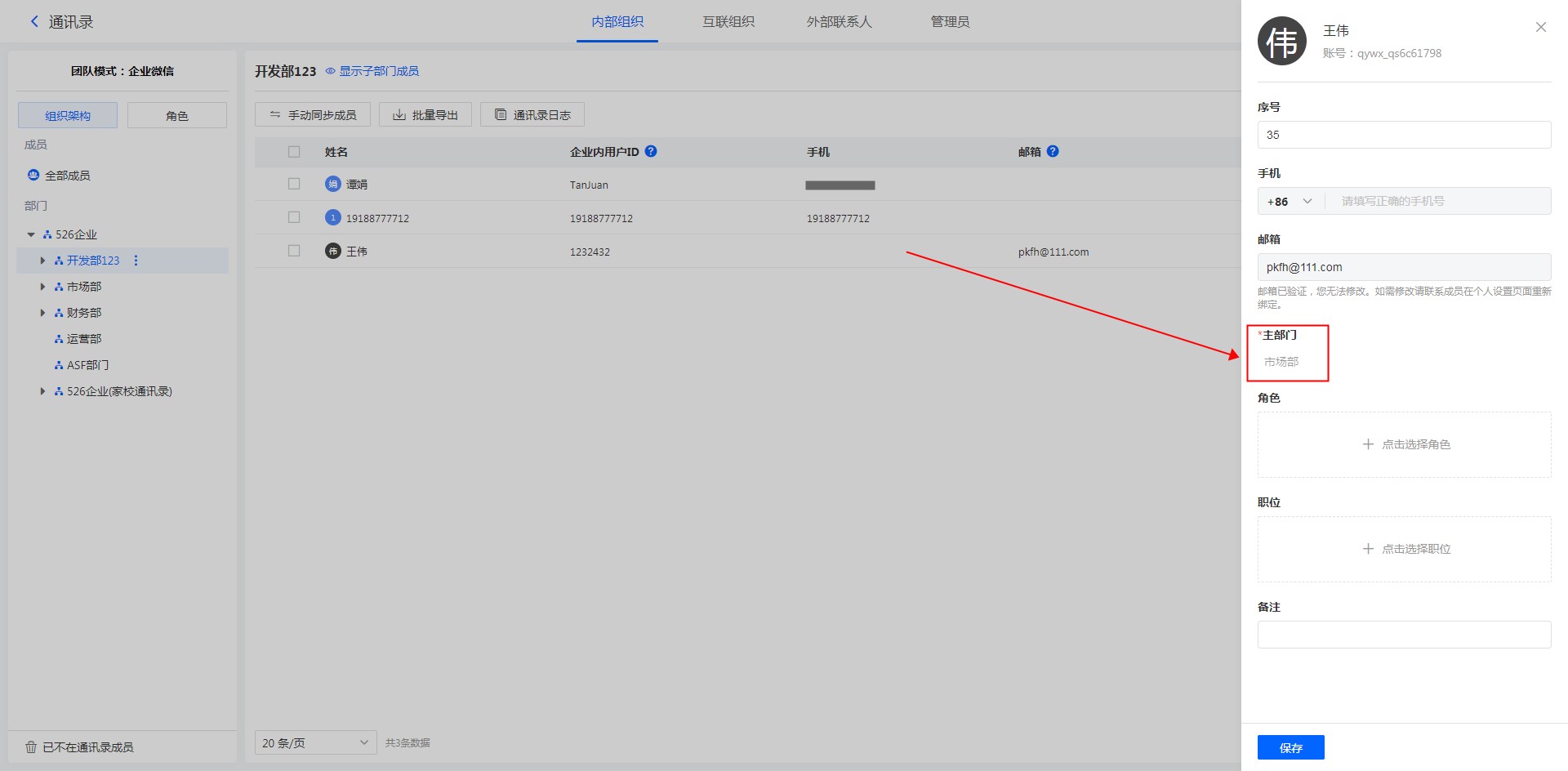Click the 全部成员 members icon

[33, 175]
